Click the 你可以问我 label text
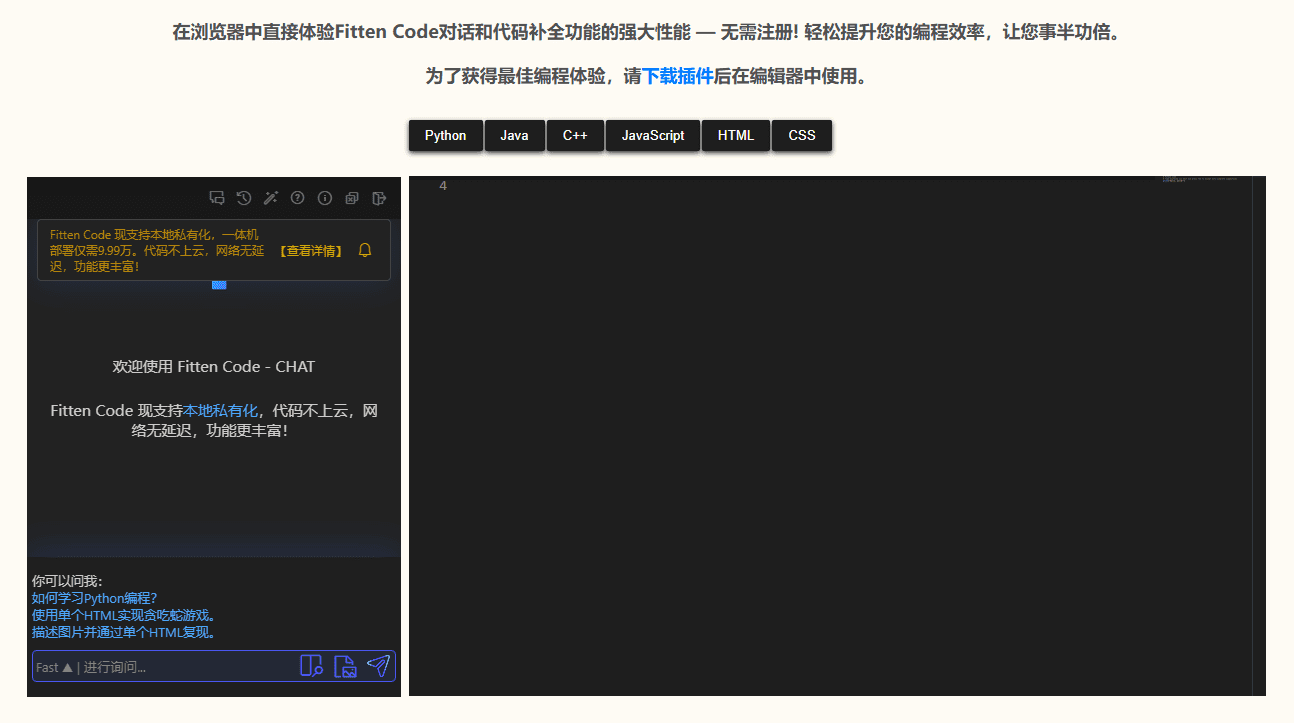The image size is (1294, 723). pyautogui.click(x=67, y=581)
